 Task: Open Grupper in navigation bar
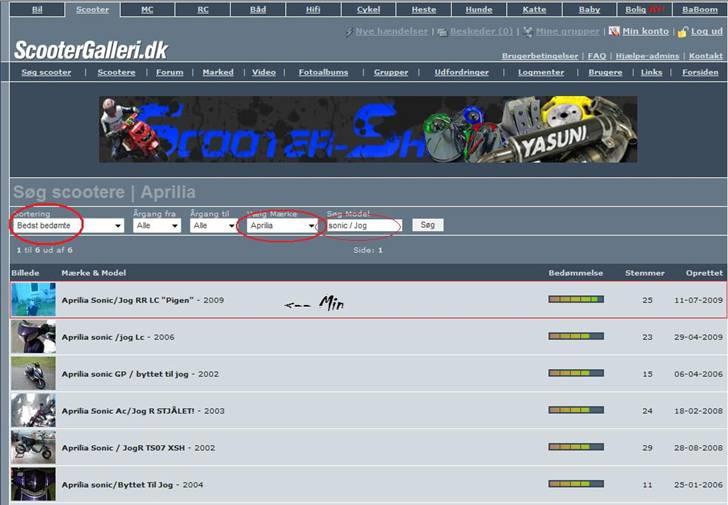click(x=391, y=72)
